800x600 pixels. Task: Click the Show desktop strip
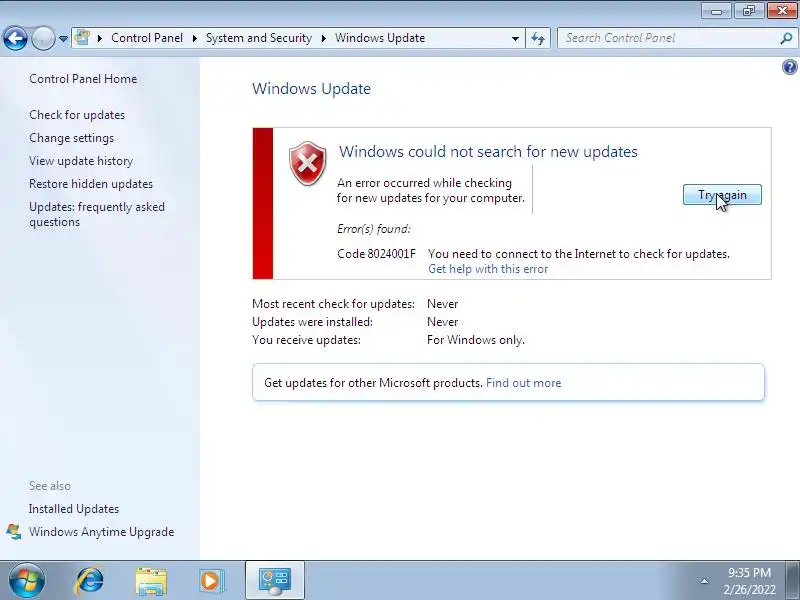tap(795, 580)
